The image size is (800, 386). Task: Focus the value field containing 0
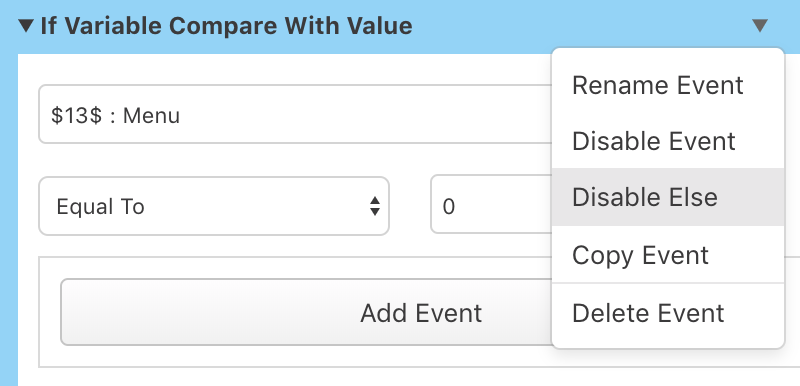(491, 204)
